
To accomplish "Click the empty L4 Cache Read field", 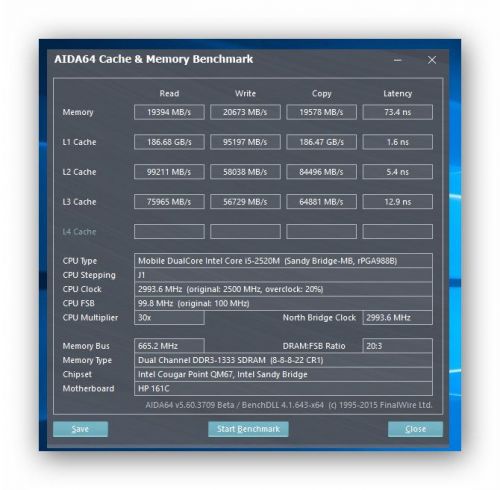I will pyautogui.click(x=169, y=232).
